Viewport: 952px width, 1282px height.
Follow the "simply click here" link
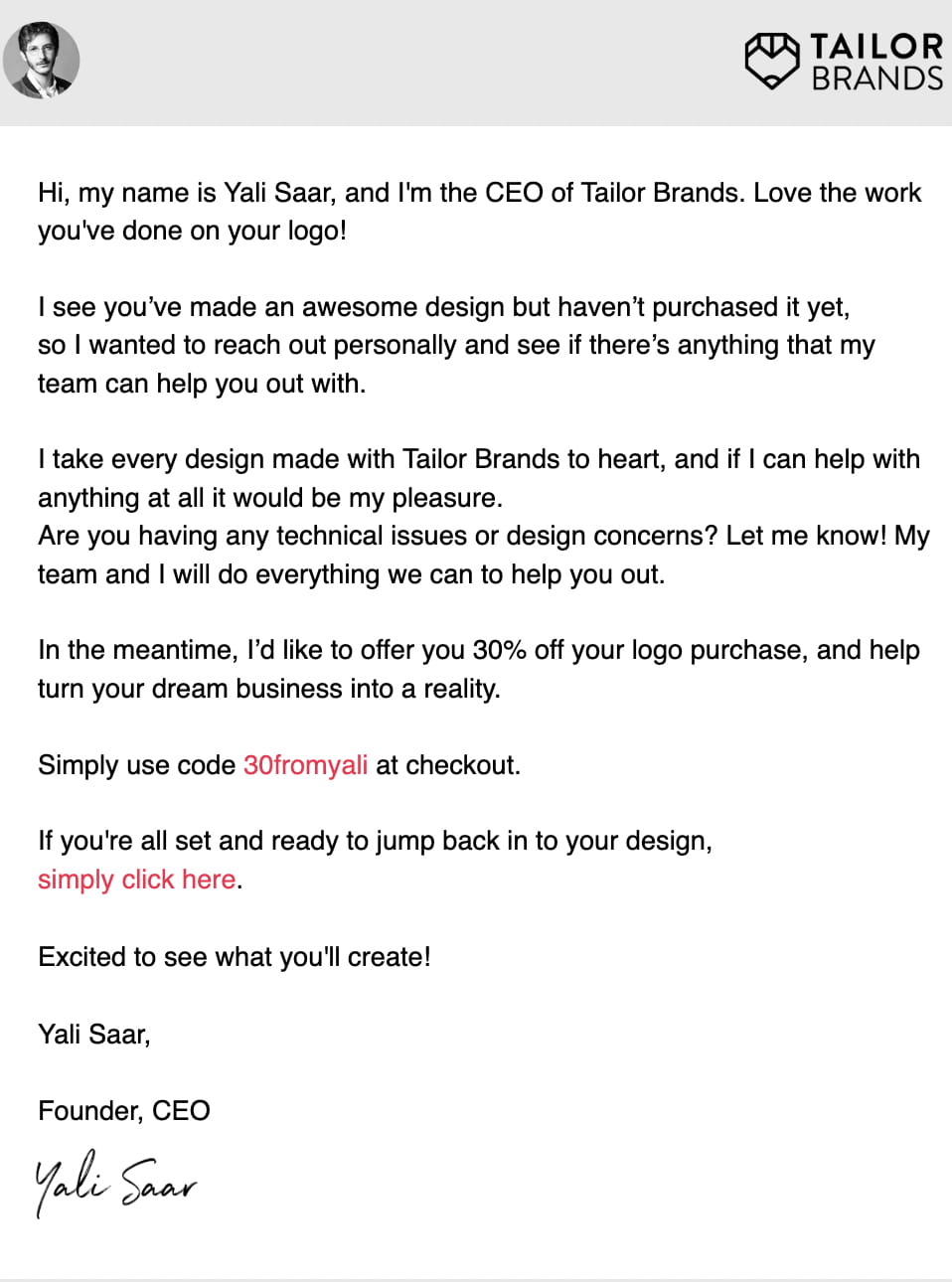tap(136, 880)
